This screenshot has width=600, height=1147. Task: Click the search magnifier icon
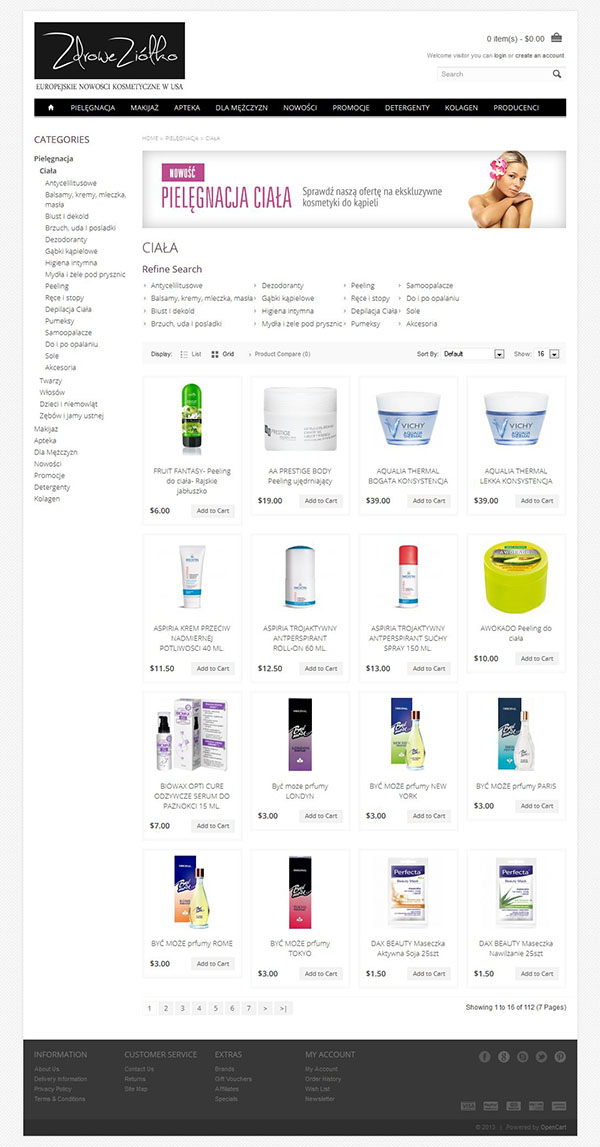557,74
